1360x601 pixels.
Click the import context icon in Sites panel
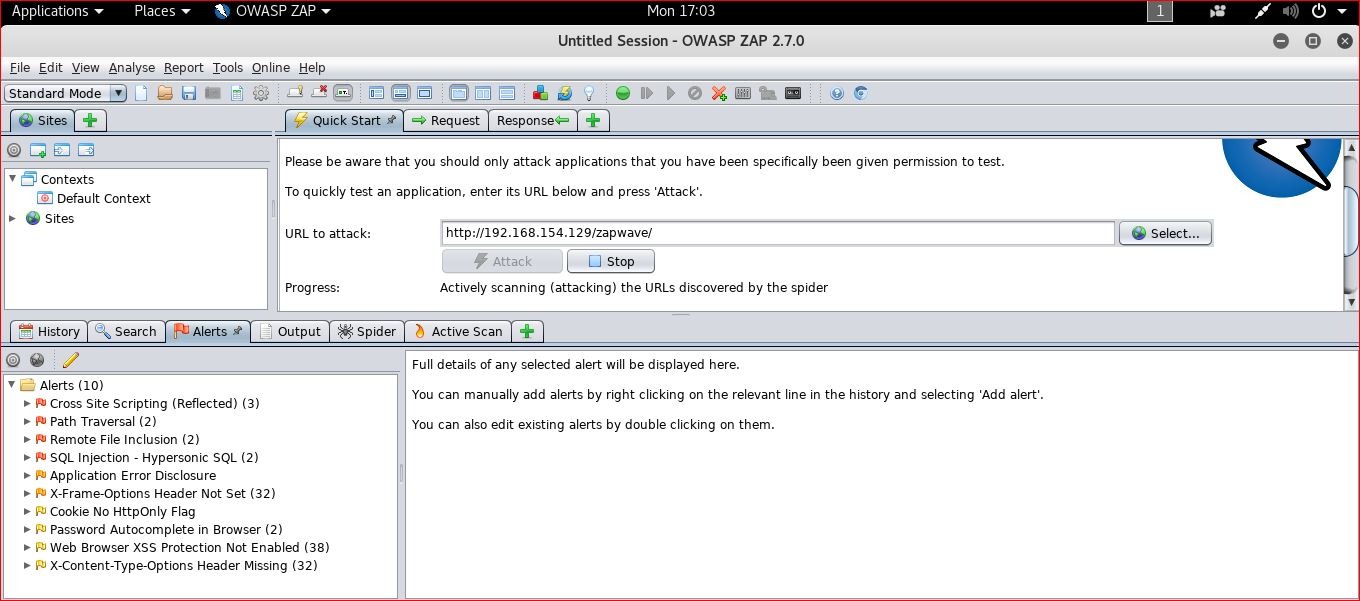62,151
